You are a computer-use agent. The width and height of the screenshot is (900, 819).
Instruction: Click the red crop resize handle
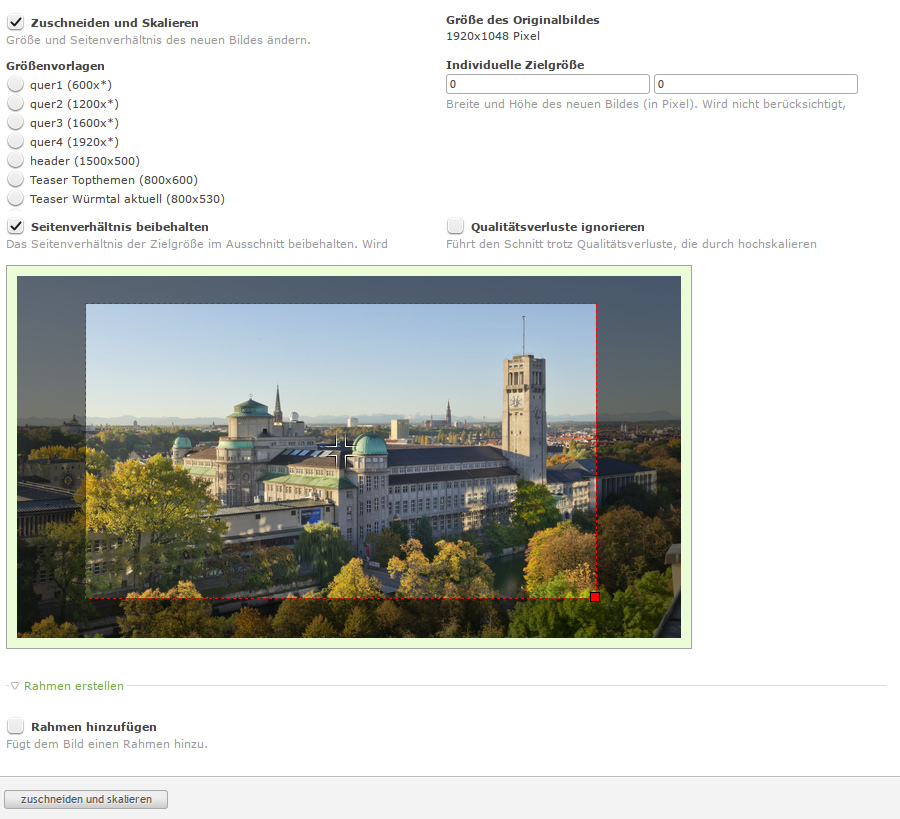[595, 597]
